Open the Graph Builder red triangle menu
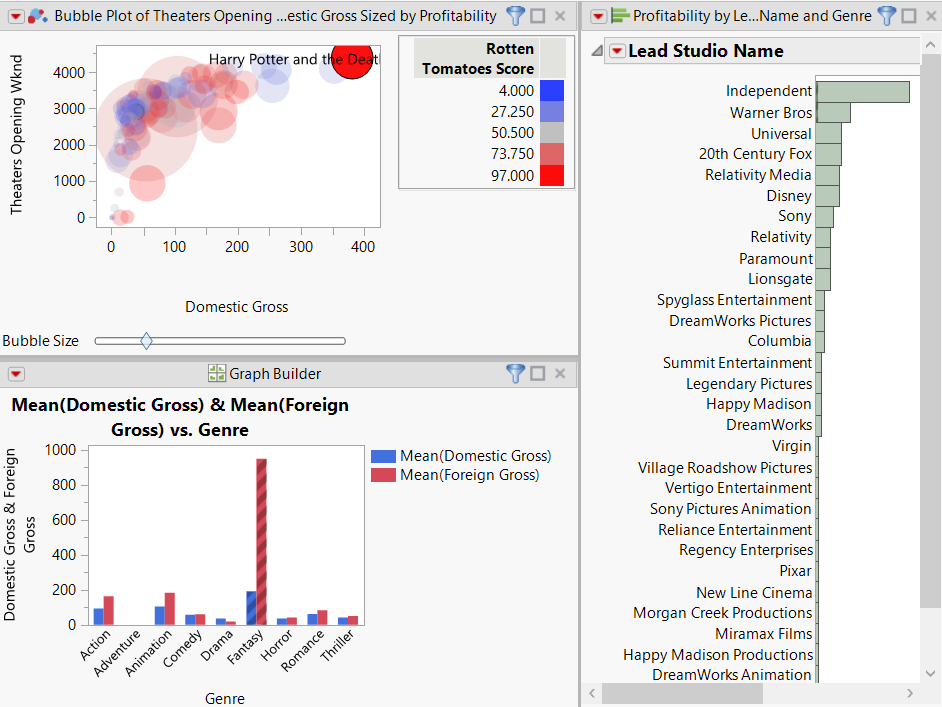Screen dimensions: 942x707 pos(14,374)
